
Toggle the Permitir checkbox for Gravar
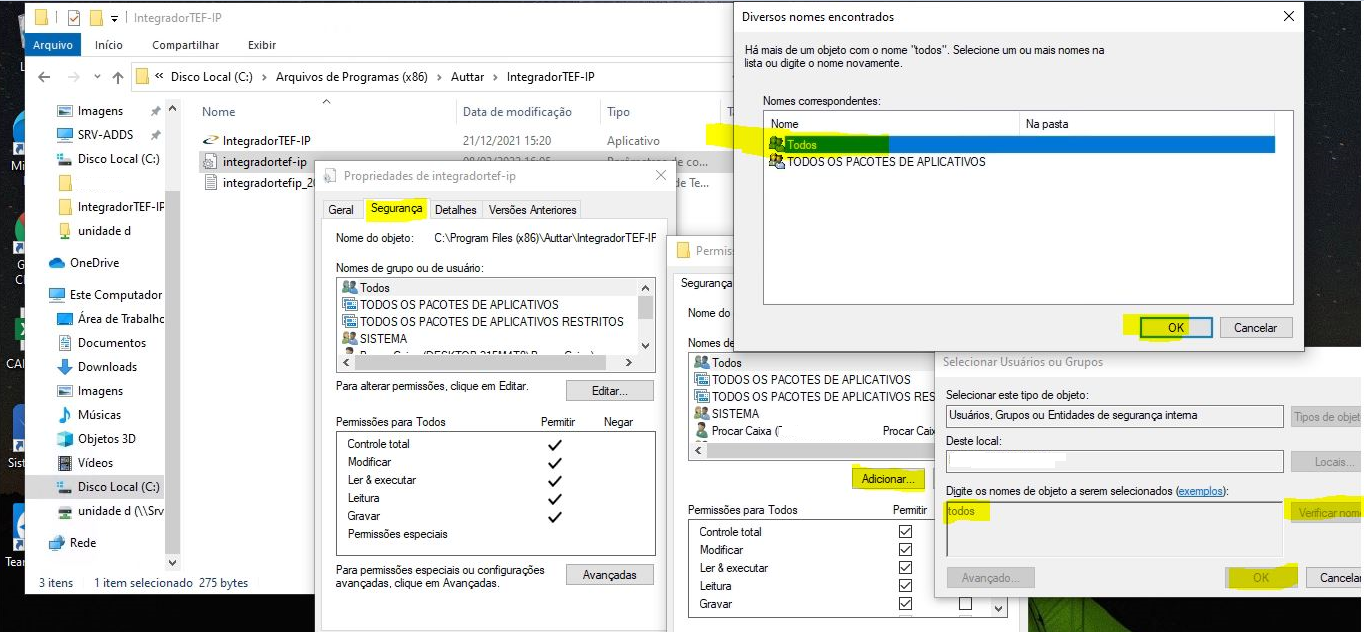click(905, 604)
